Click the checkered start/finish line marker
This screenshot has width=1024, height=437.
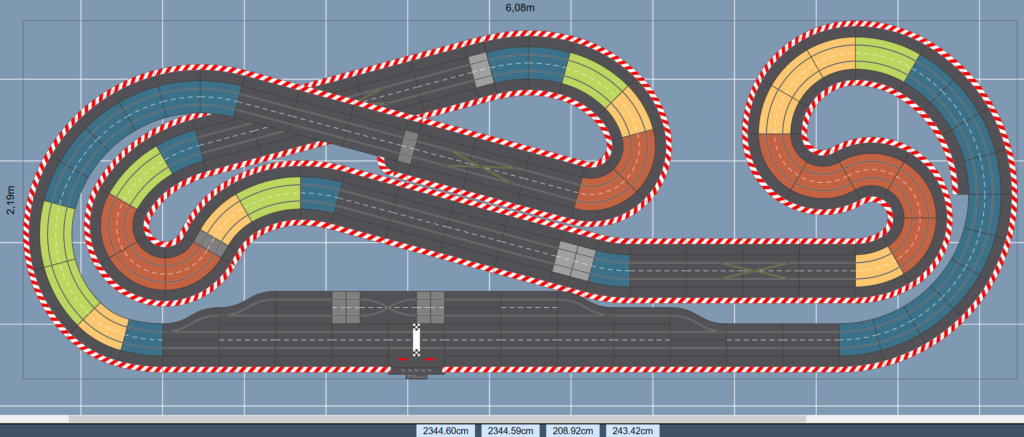tap(416, 340)
